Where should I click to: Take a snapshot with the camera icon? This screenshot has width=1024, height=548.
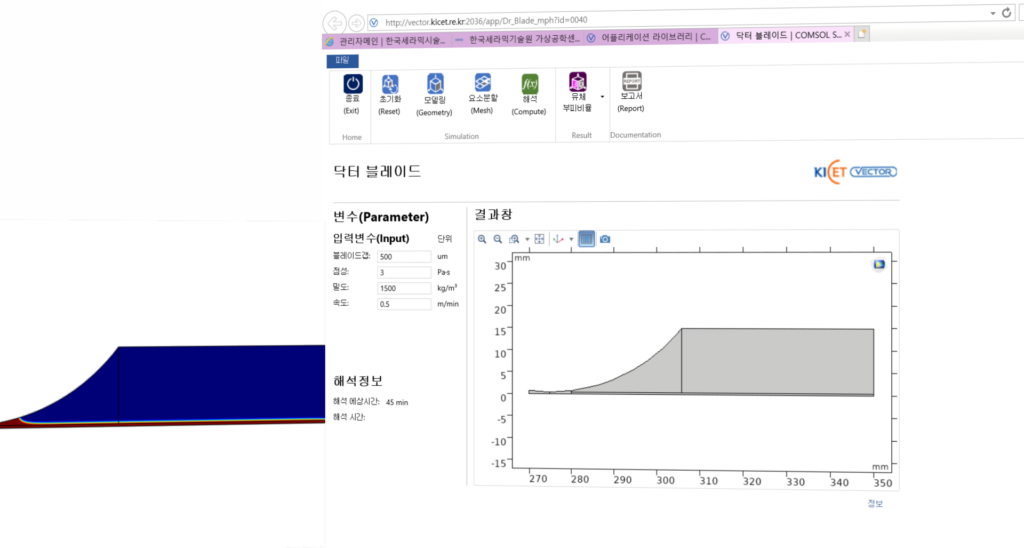605,239
